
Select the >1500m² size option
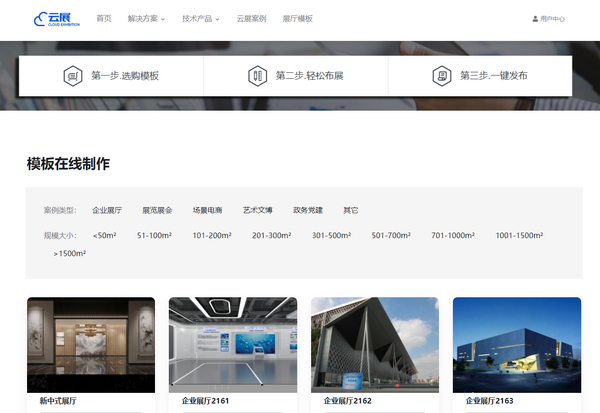70,254
